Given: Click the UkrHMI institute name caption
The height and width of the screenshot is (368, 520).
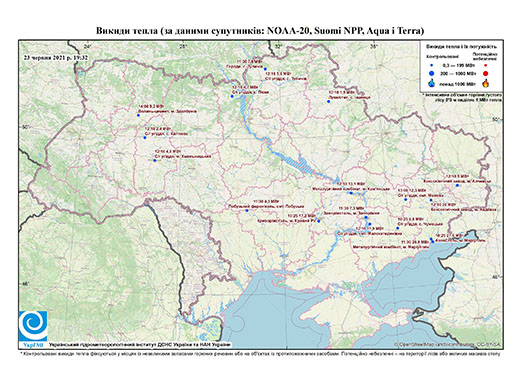Looking at the screenshot, I should pos(139,345).
